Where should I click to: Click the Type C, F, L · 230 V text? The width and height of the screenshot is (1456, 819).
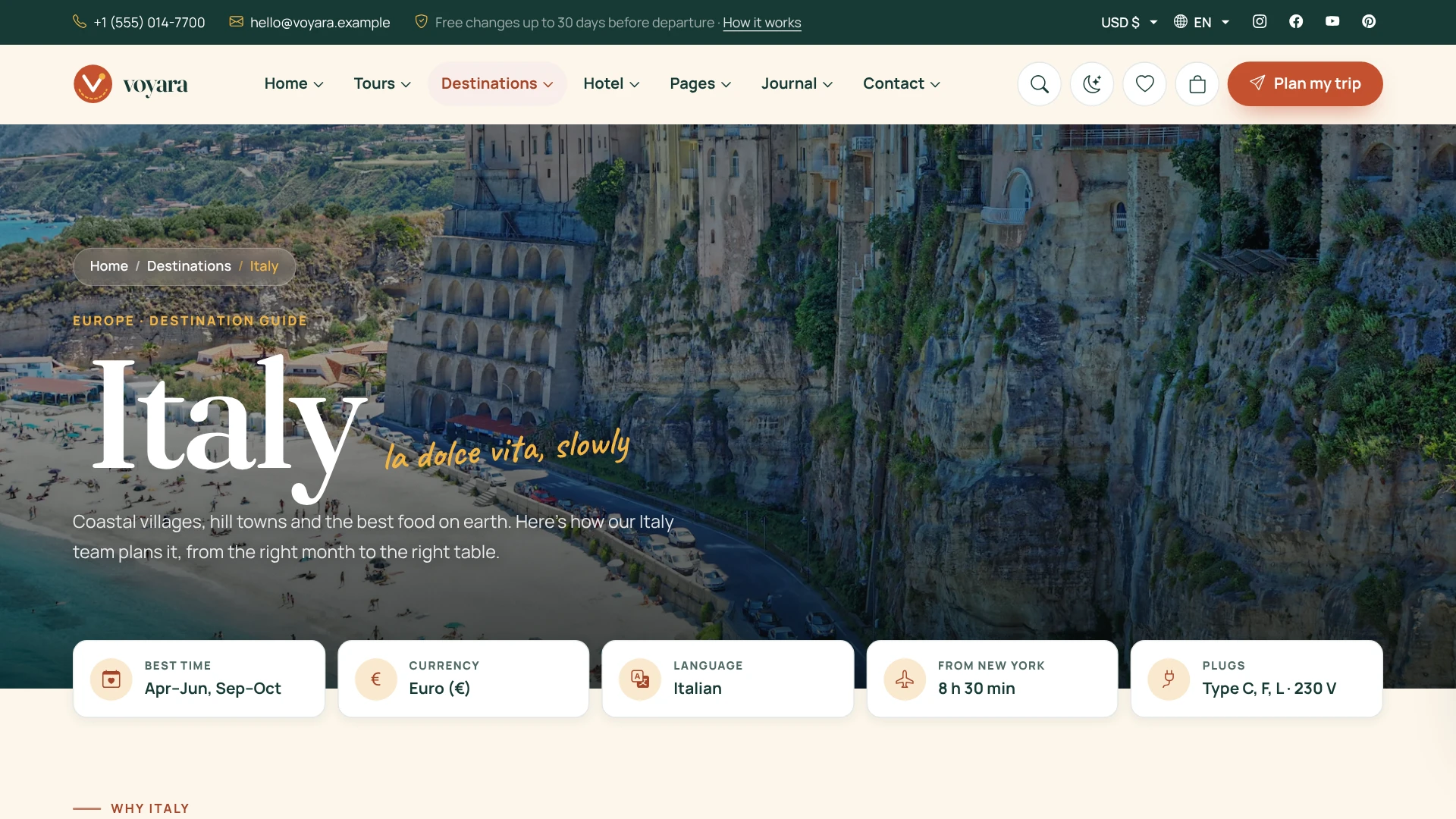(1269, 689)
